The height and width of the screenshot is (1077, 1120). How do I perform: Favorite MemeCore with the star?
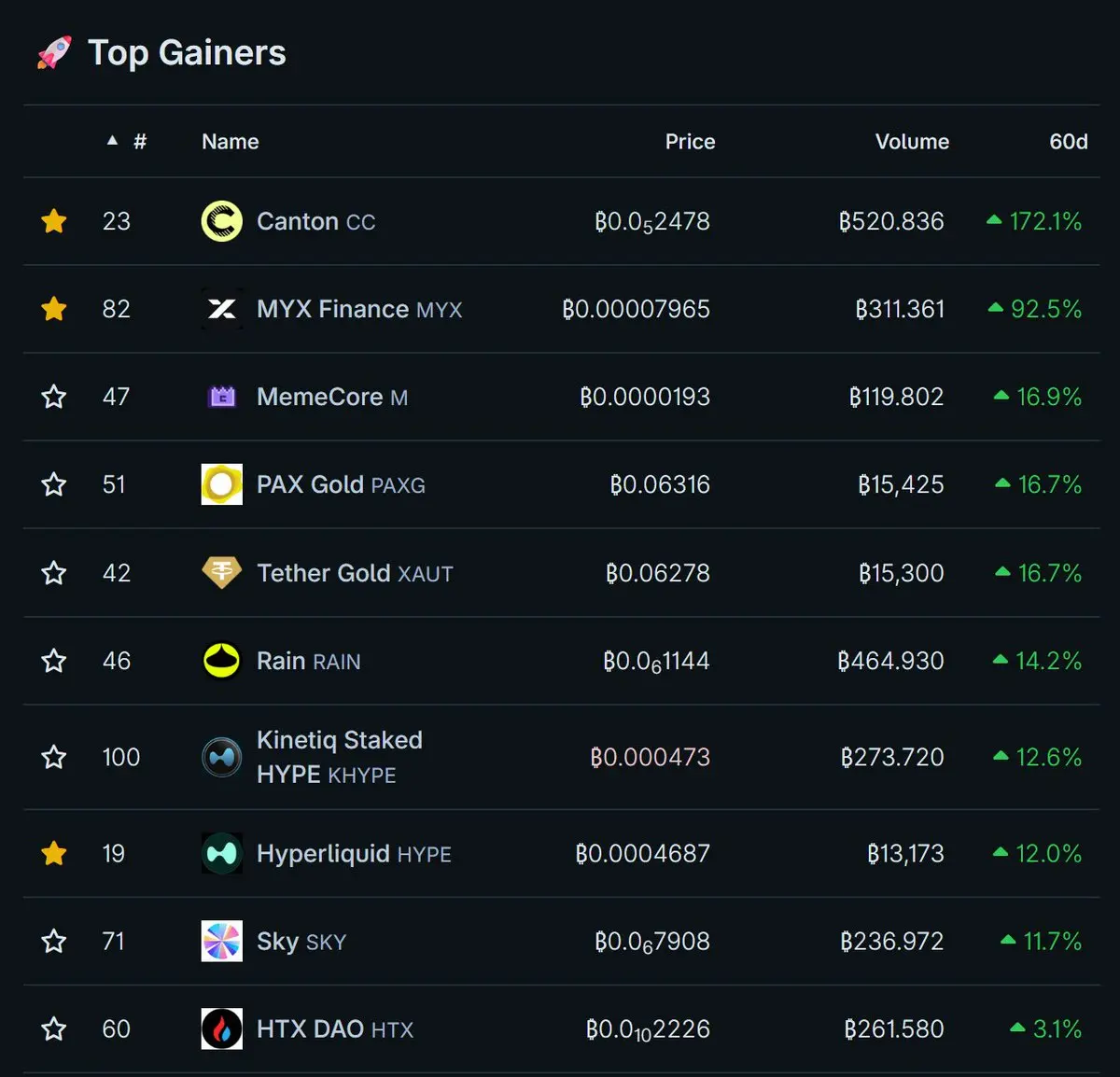pyautogui.click(x=54, y=397)
